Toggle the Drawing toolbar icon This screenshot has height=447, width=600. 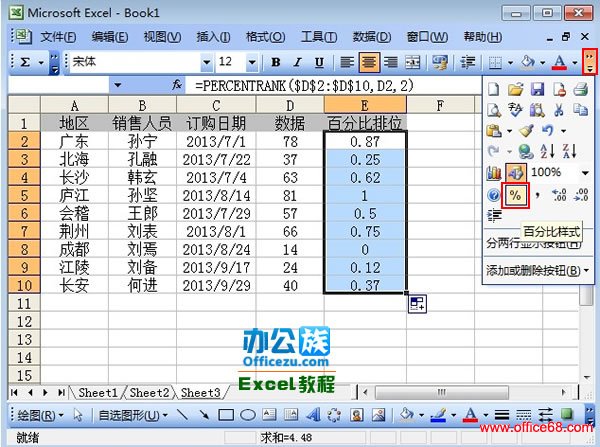(x=515, y=173)
